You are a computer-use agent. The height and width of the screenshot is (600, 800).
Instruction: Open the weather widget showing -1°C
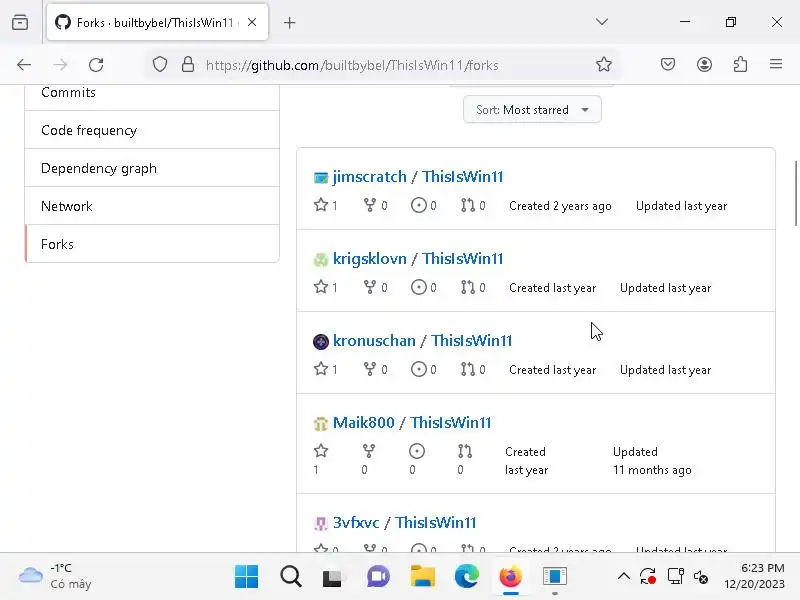55,577
